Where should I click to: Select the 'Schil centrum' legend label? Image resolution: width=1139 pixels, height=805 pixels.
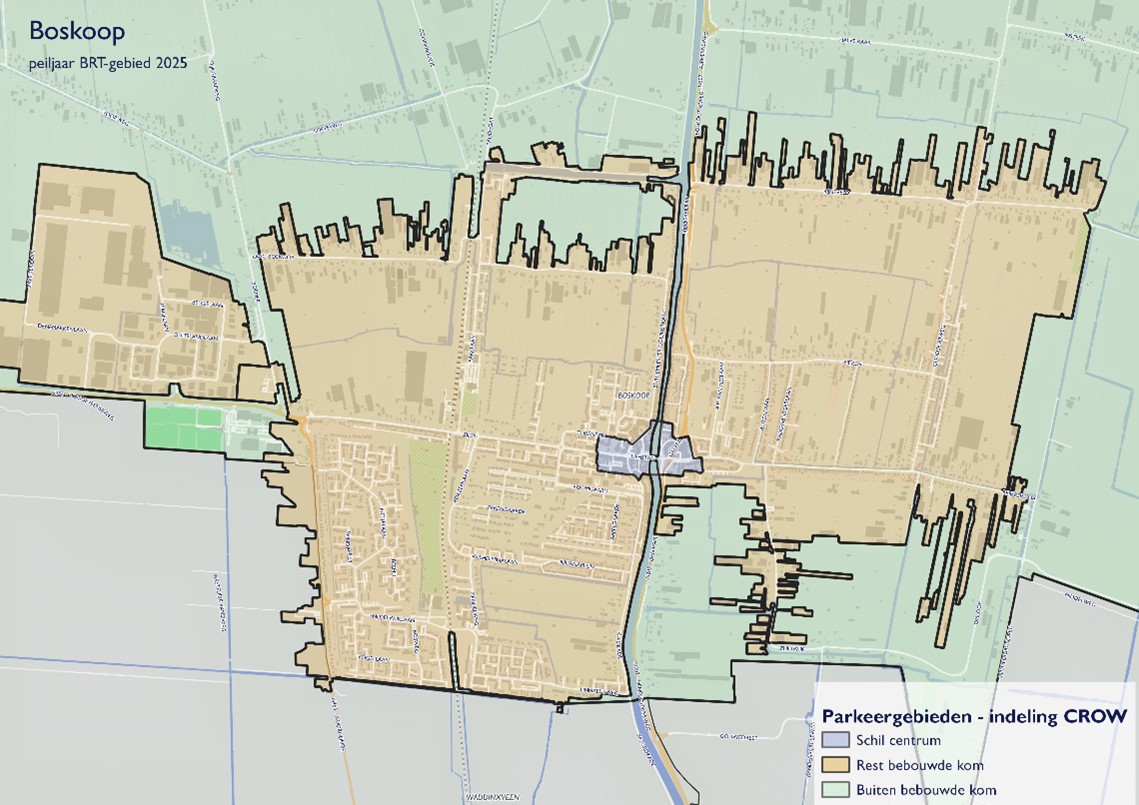[895, 741]
